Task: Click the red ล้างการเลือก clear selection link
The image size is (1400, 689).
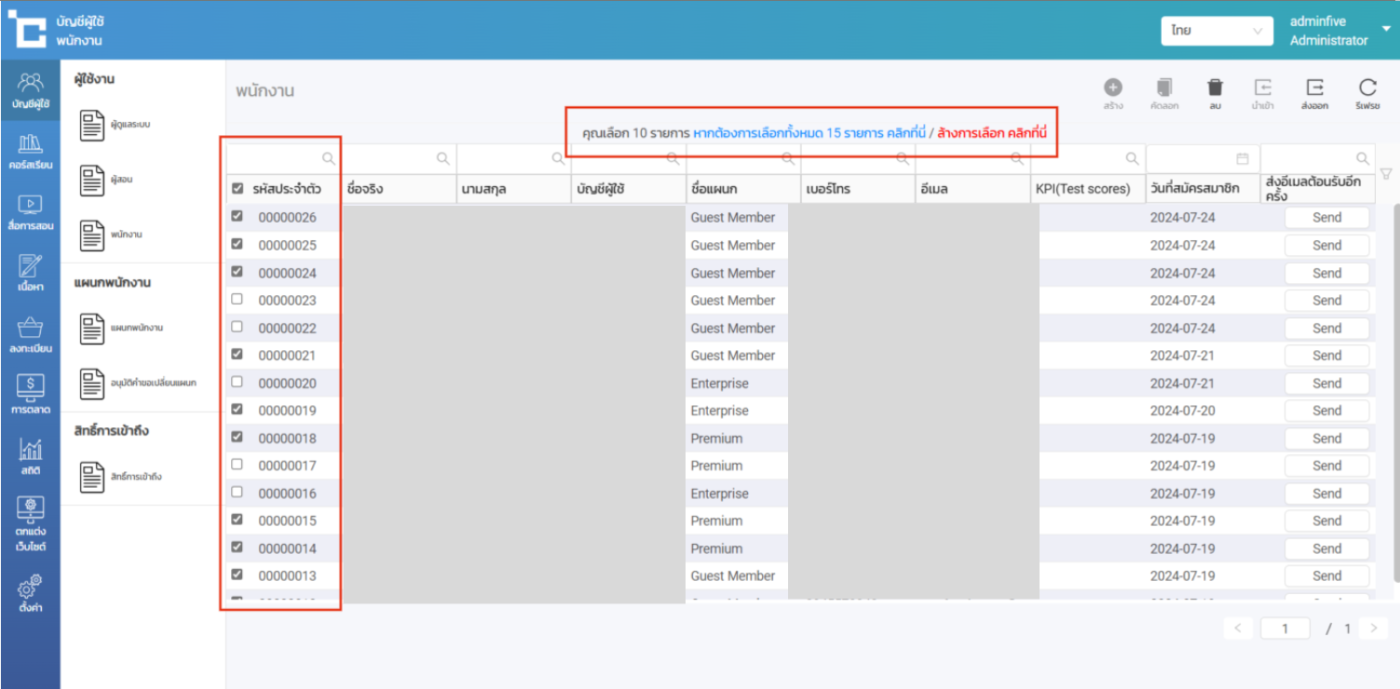Action: (991, 132)
